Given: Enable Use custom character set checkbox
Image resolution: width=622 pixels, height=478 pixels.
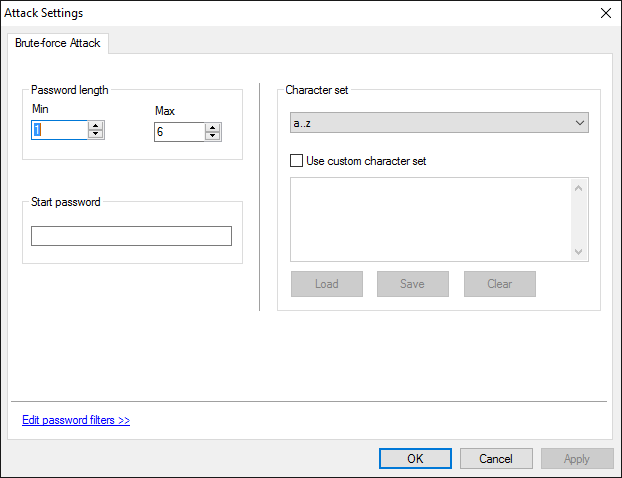Looking at the screenshot, I should (x=296, y=161).
